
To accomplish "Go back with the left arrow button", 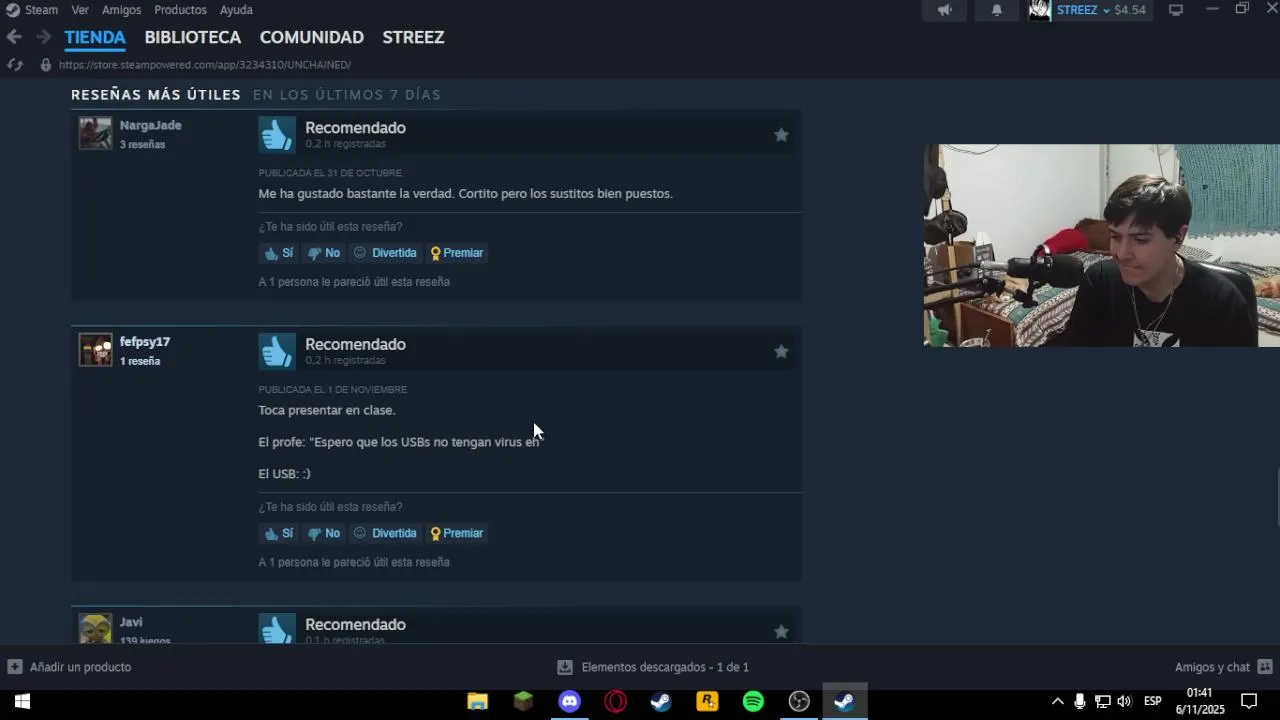I will pos(14,37).
